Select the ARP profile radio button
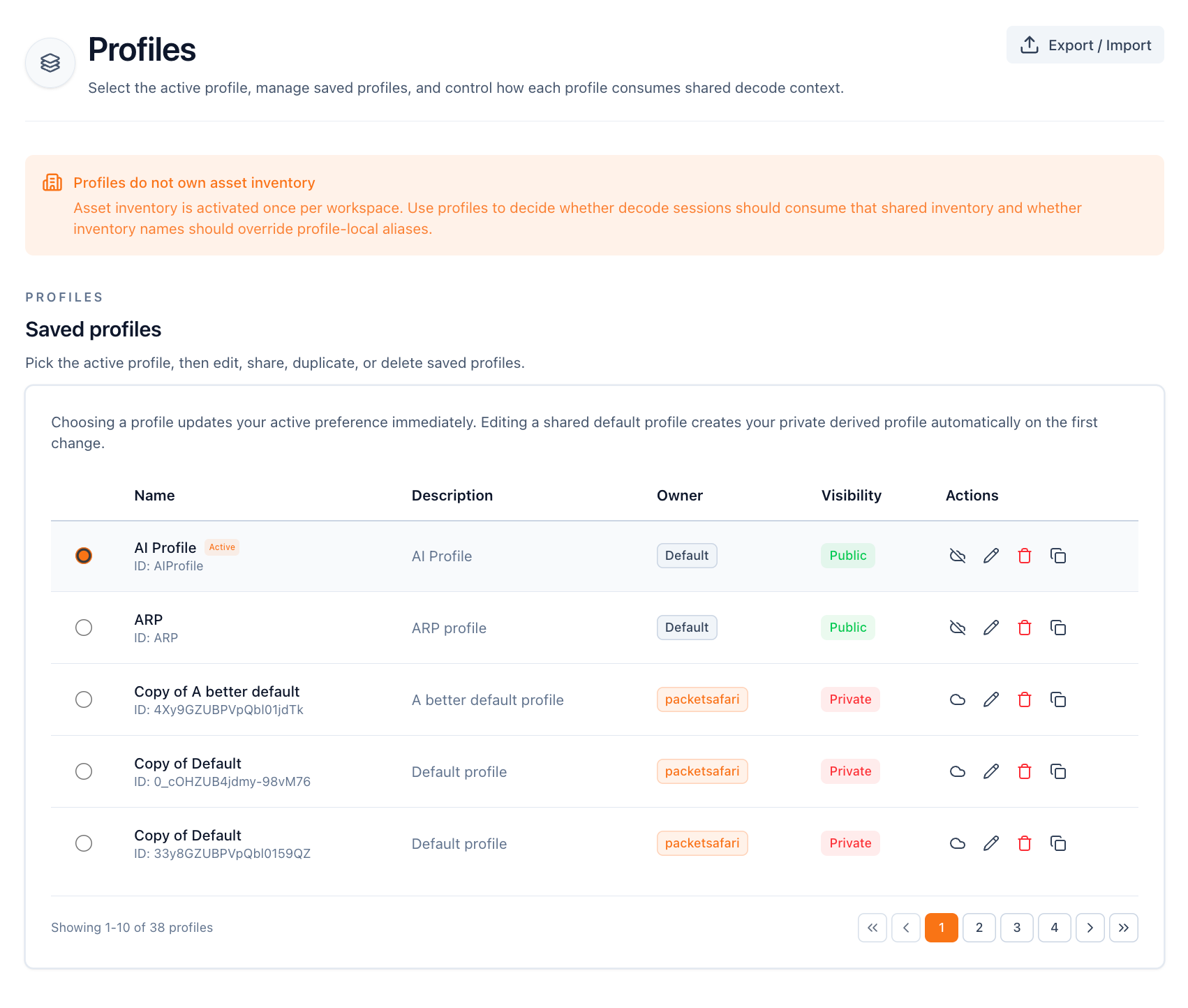The image size is (1188, 1008). coord(84,628)
